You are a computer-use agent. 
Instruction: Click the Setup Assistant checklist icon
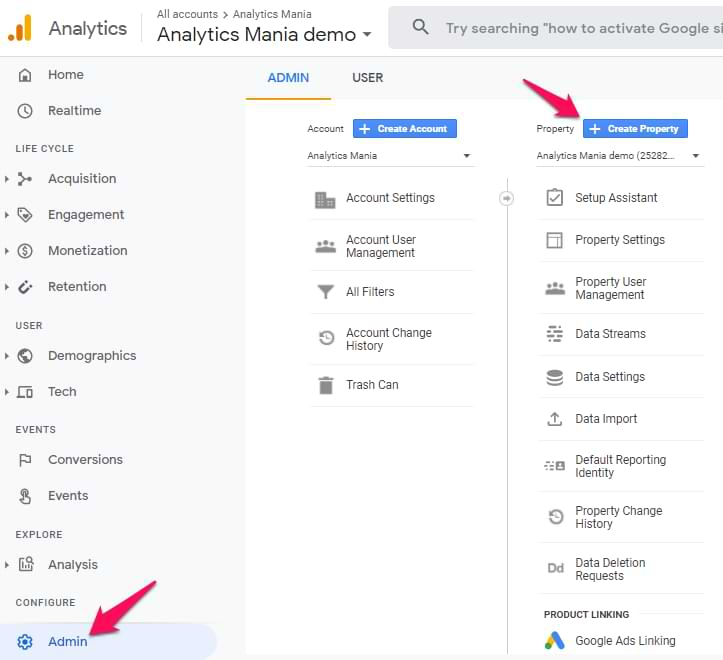pos(555,198)
